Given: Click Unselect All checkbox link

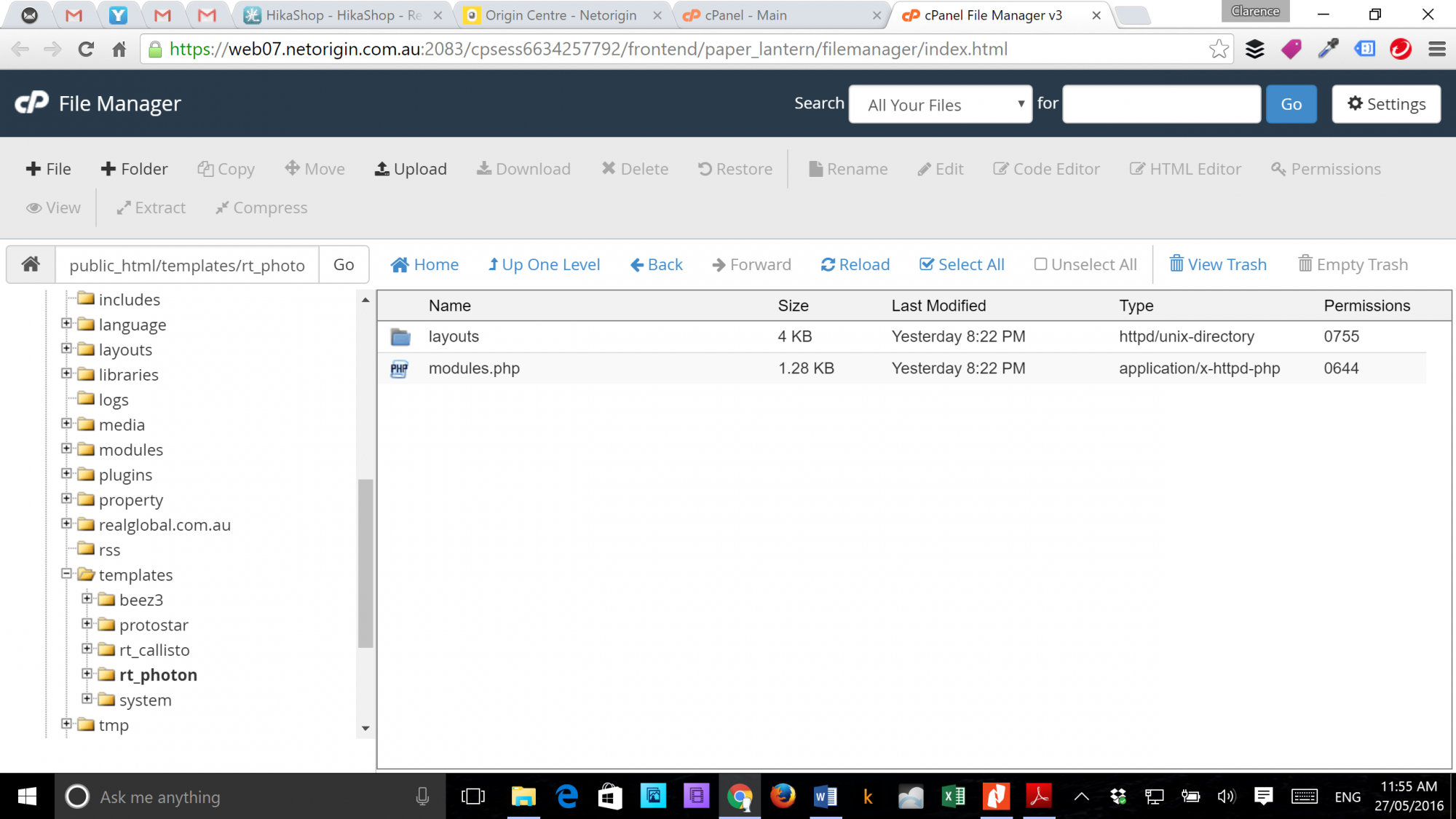Looking at the screenshot, I should tap(1085, 265).
